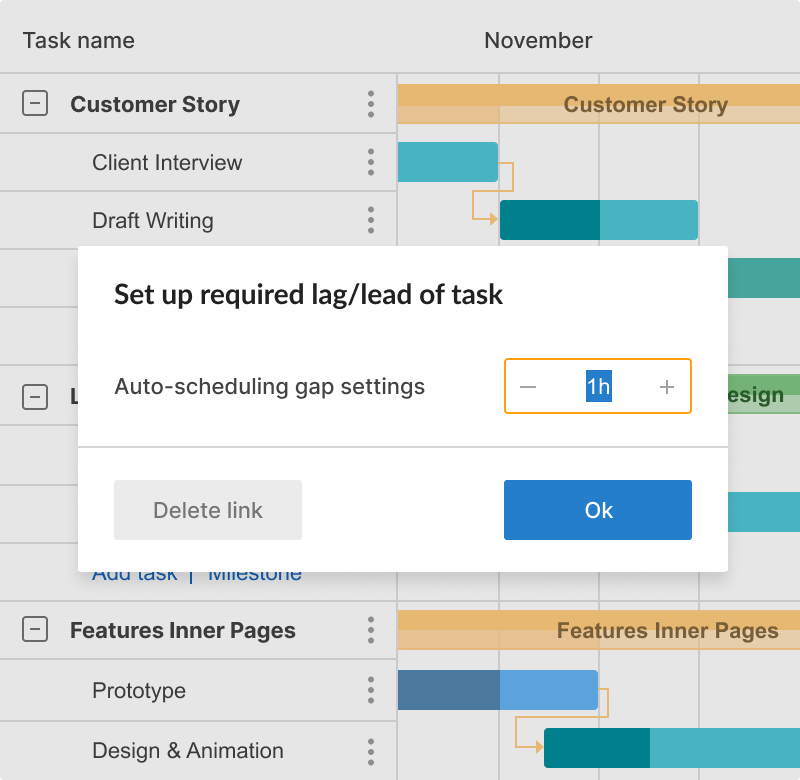Open kebab menu for Features Inner Pages

click(371, 630)
